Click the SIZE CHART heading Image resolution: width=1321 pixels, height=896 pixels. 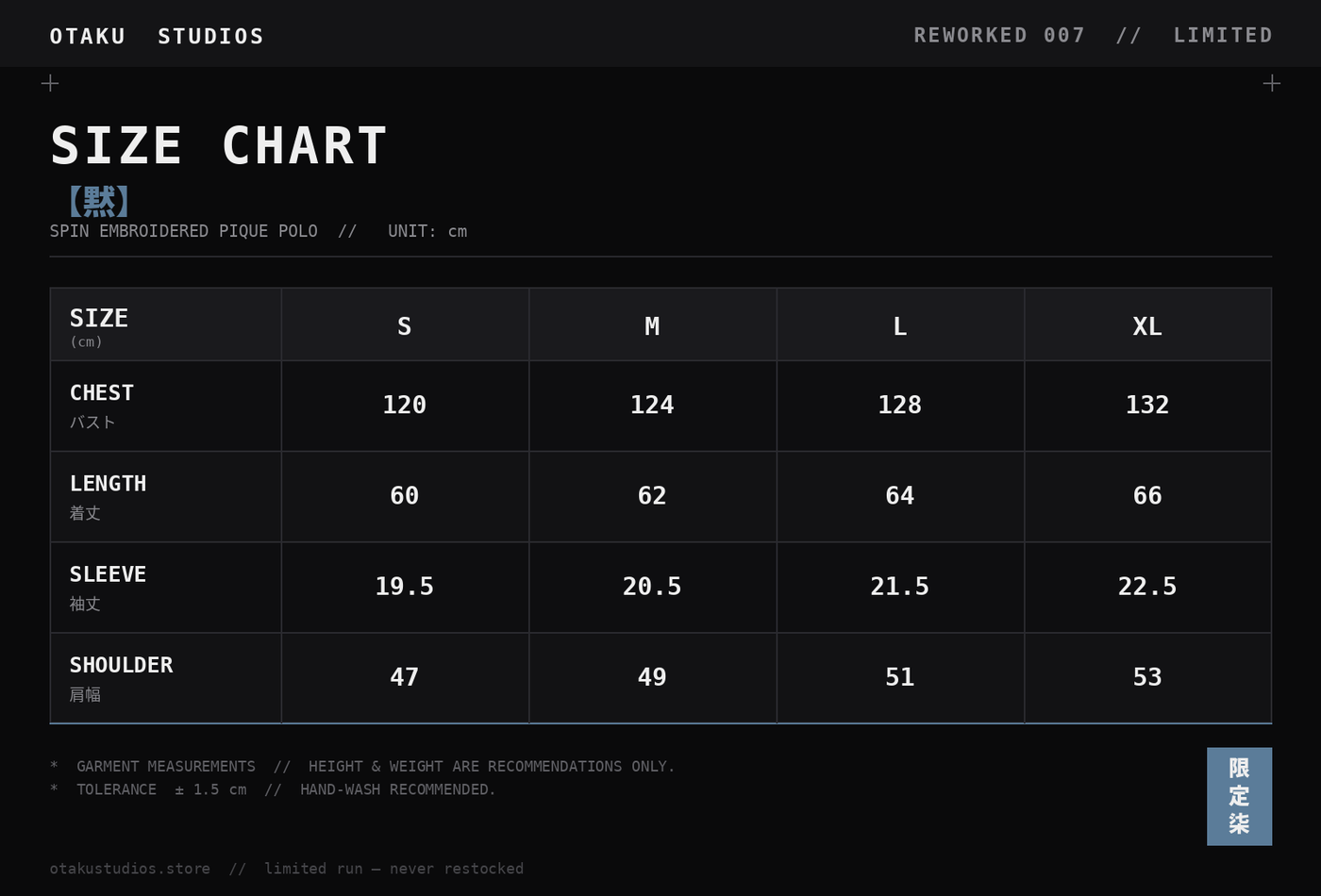click(x=219, y=145)
